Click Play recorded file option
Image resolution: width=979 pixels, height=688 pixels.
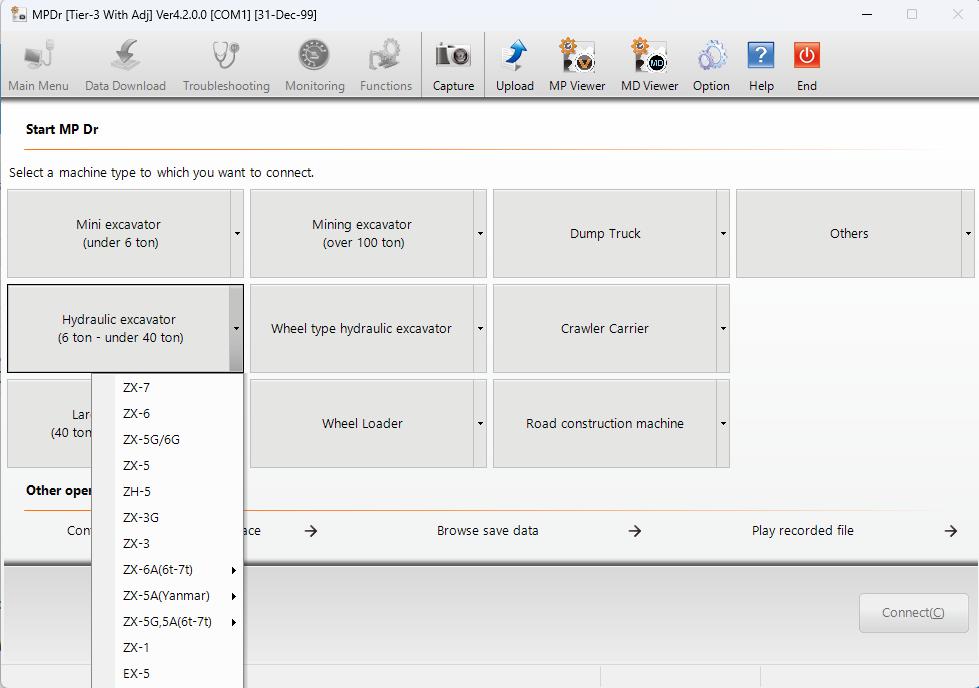[803, 531]
